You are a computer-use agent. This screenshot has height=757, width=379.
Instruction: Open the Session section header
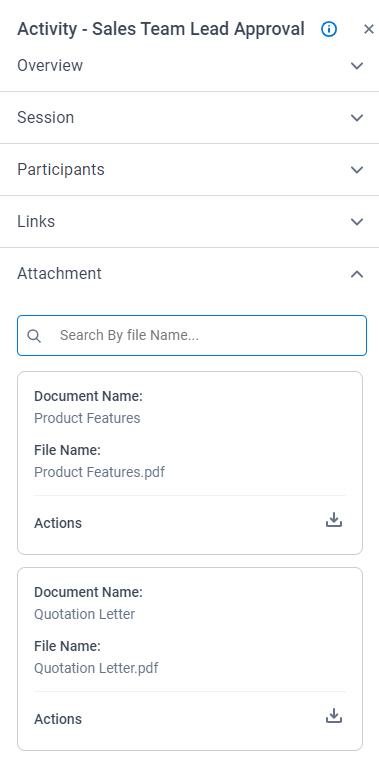coord(189,118)
